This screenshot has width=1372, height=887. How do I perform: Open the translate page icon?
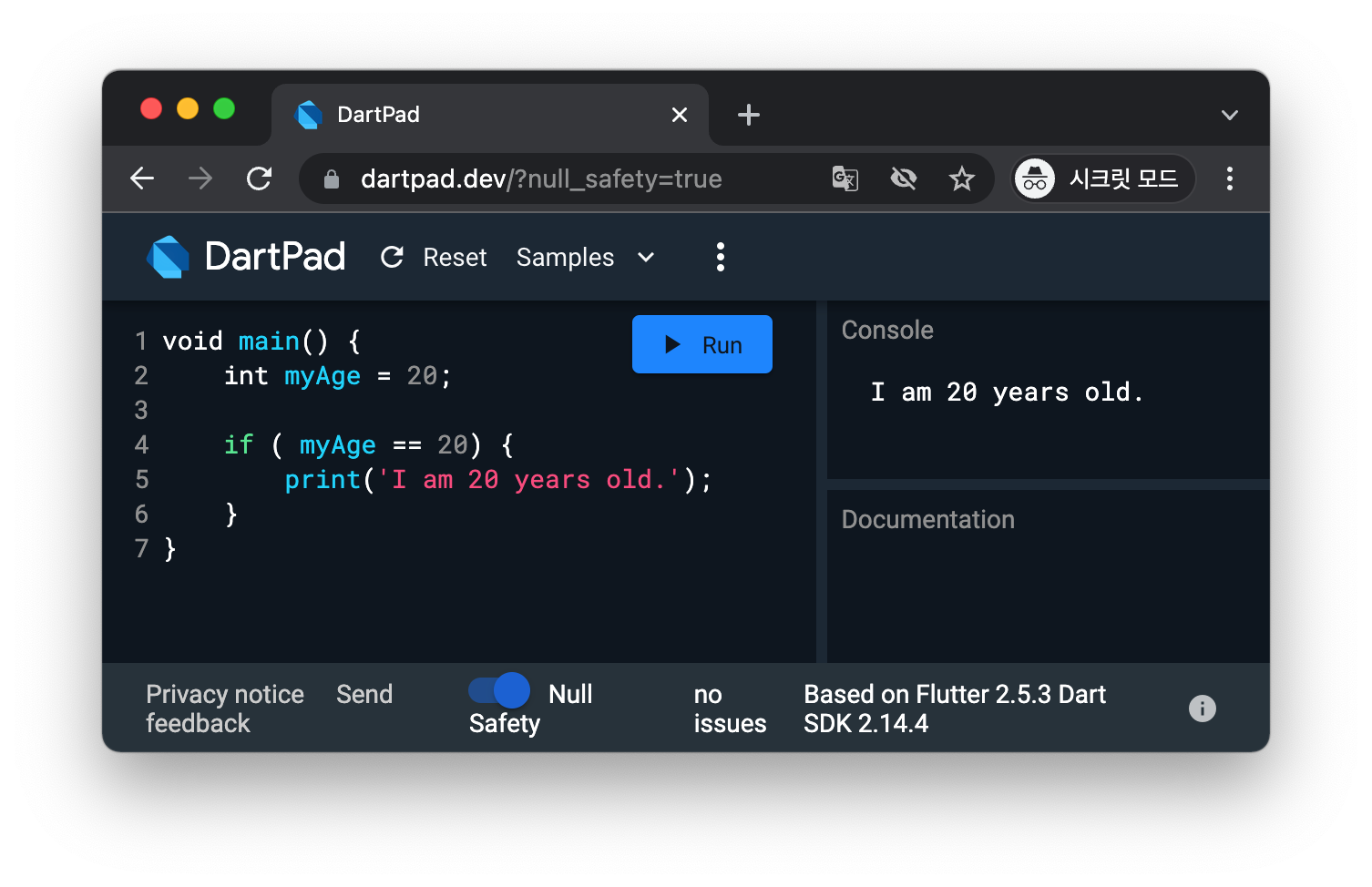tap(845, 178)
